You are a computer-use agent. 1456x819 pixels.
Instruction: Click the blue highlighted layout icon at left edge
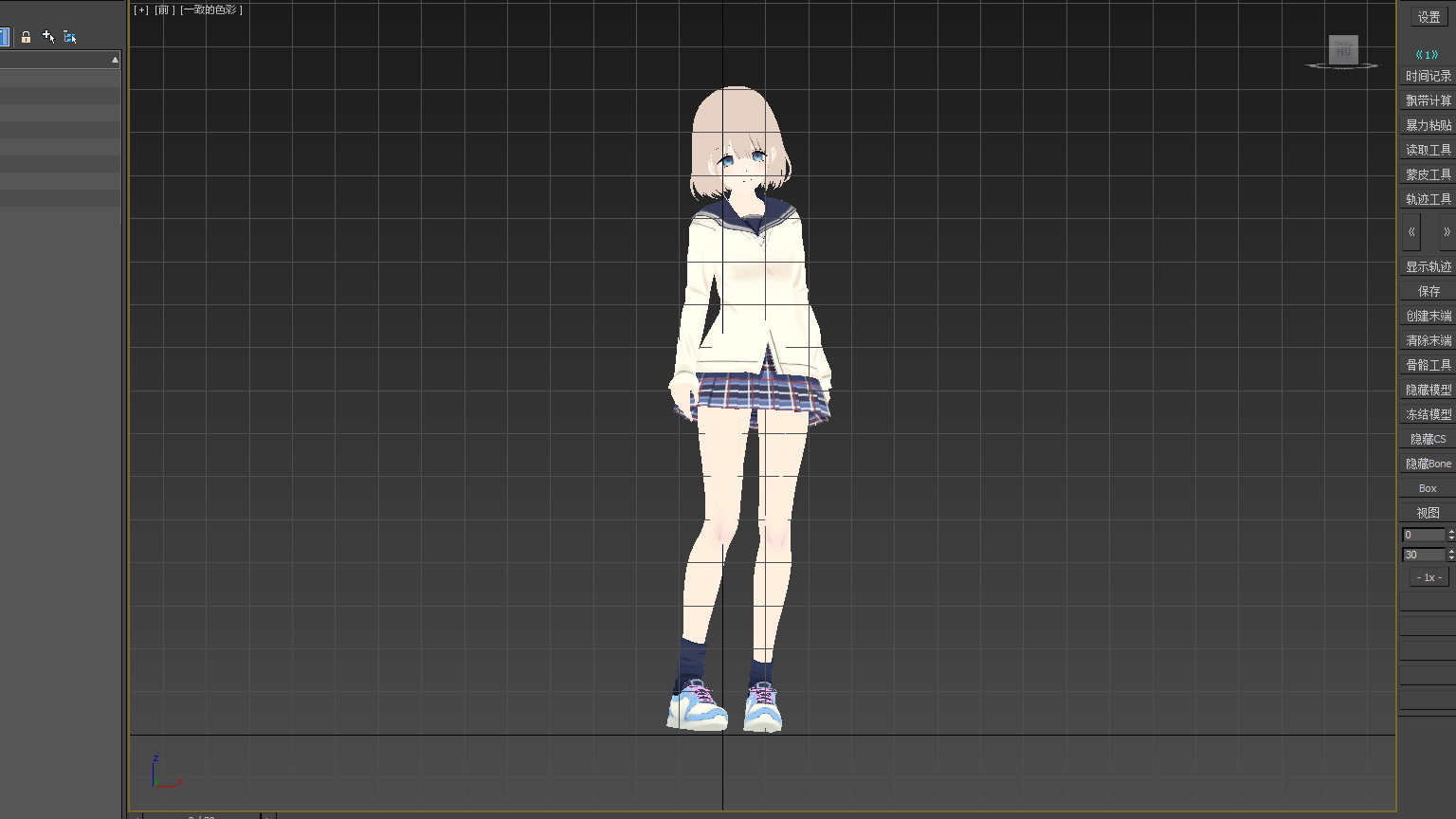tap(4, 37)
